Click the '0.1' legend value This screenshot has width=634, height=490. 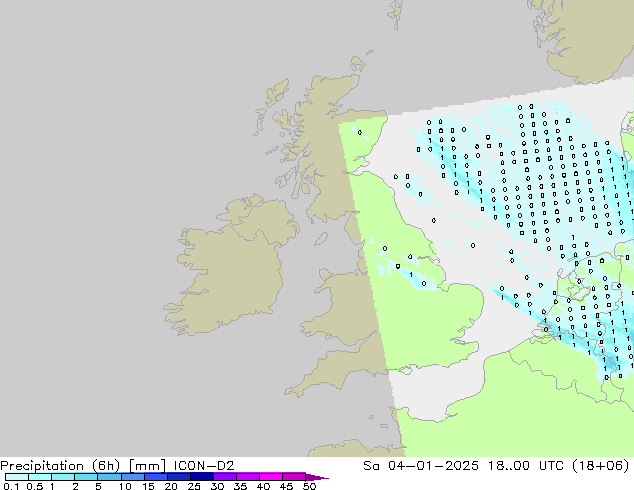(x=11, y=486)
